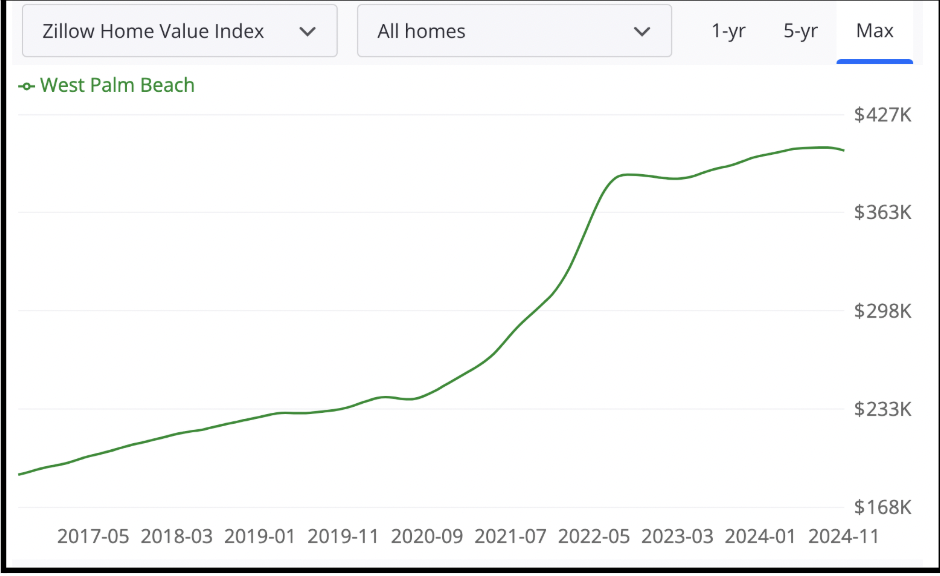Click the green legend marker icon
Image resolution: width=940 pixels, height=576 pixels.
click(x=27, y=86)
